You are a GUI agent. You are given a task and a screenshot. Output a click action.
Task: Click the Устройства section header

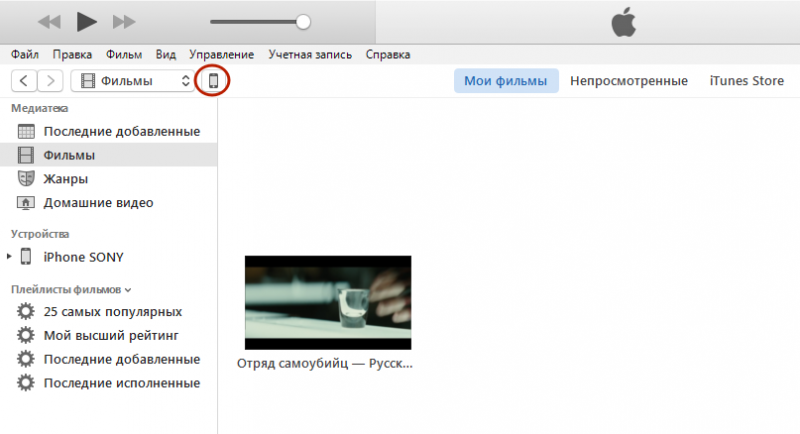point(40,234)
